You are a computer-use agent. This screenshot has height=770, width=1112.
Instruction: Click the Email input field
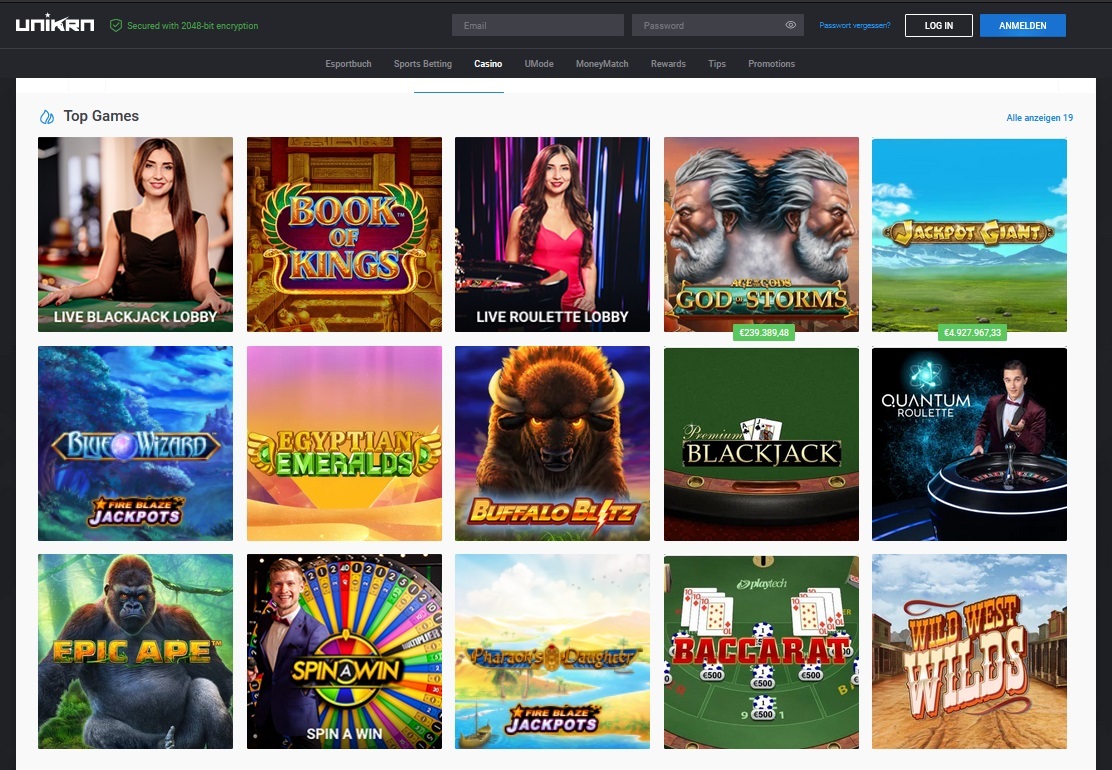(x=537, y=24)
